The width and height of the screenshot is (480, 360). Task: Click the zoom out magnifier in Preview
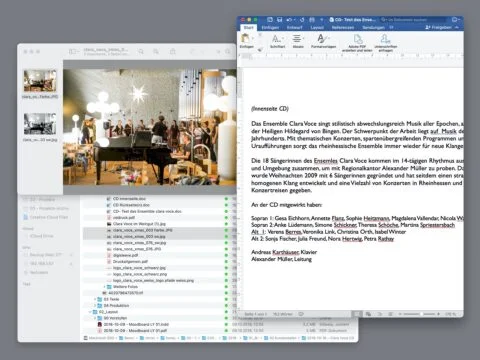tap(141, 52)
